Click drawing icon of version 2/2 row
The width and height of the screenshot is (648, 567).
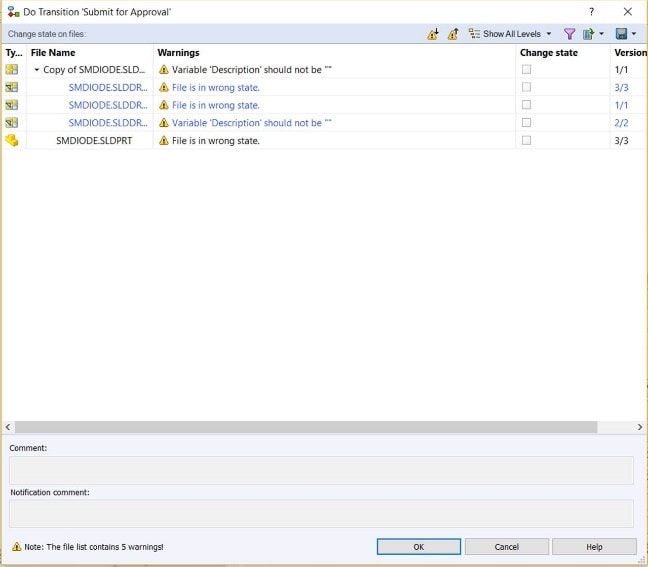(x=12, y=123)
